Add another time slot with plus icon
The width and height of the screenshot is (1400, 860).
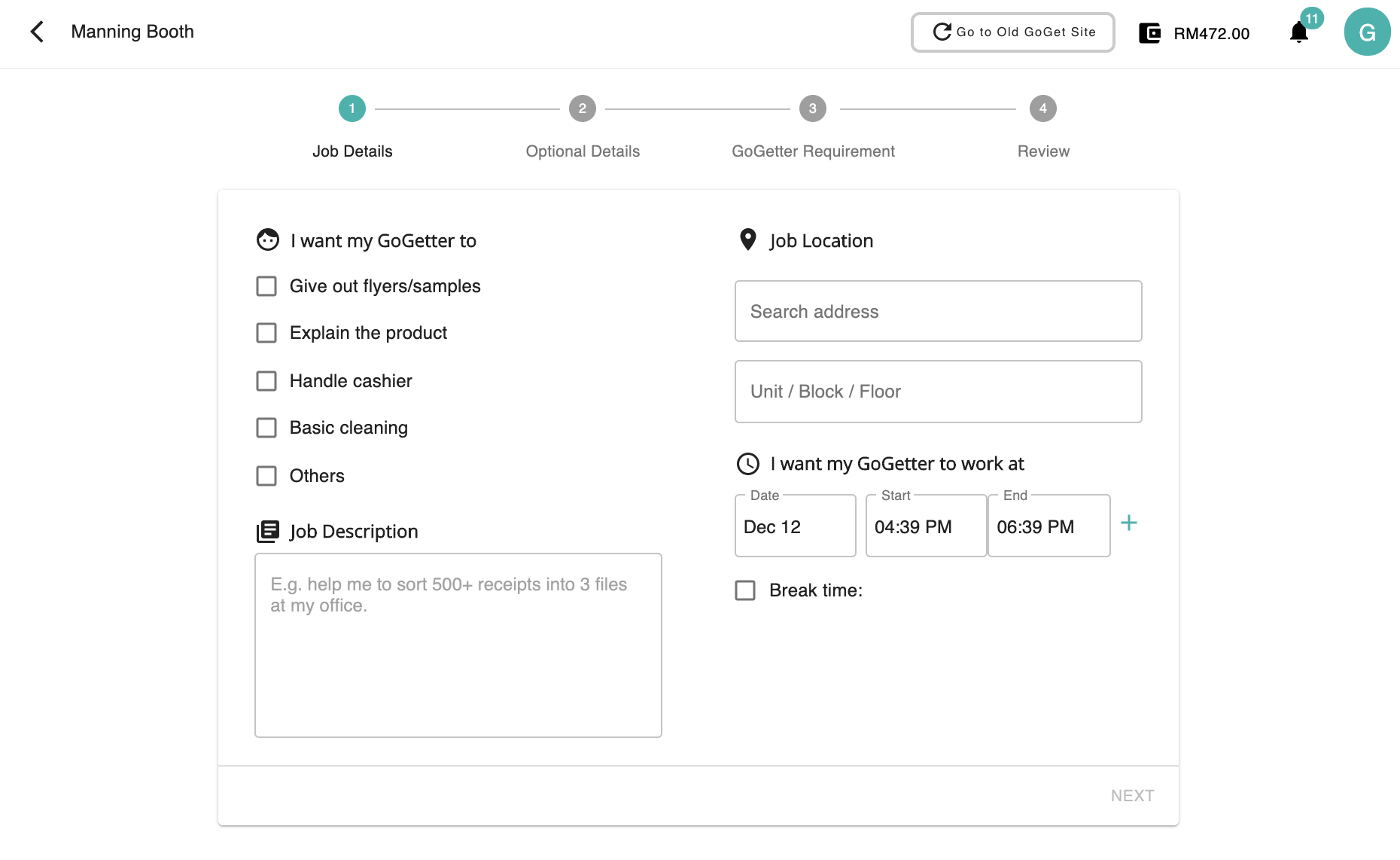click(x=1128, y=523)
